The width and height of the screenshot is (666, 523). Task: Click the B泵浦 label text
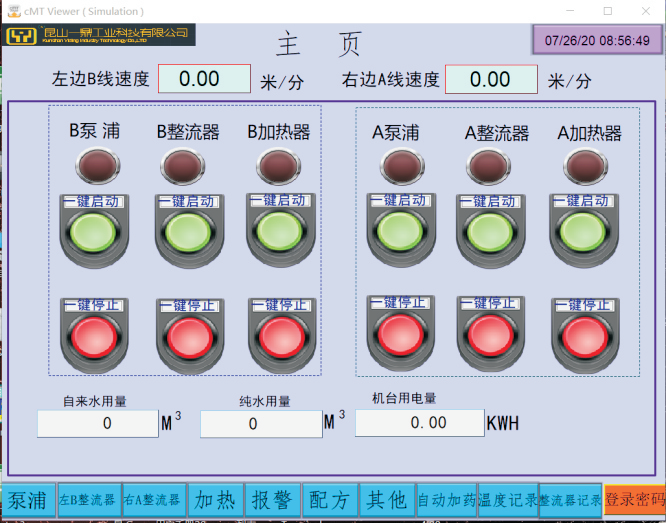[x=95, y=131]
